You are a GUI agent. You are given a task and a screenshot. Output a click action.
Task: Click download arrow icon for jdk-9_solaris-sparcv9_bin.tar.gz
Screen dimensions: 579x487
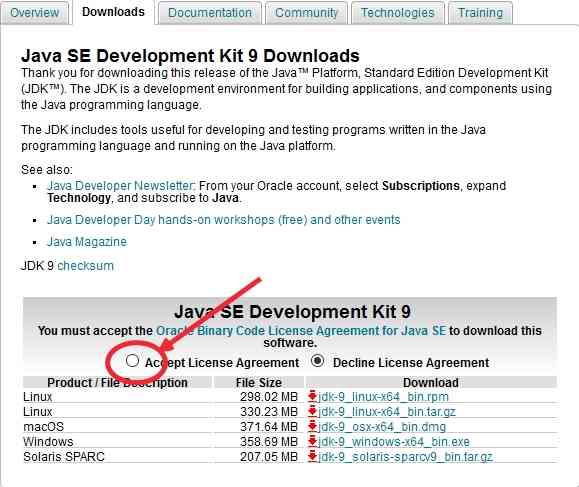(x=312, y=457)
